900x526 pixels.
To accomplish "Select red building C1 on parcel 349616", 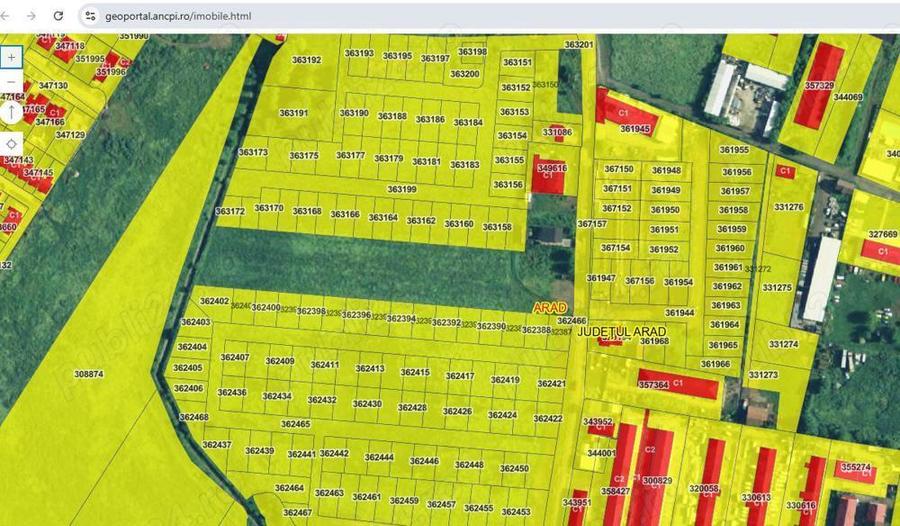I will click(x=549, y=170).
